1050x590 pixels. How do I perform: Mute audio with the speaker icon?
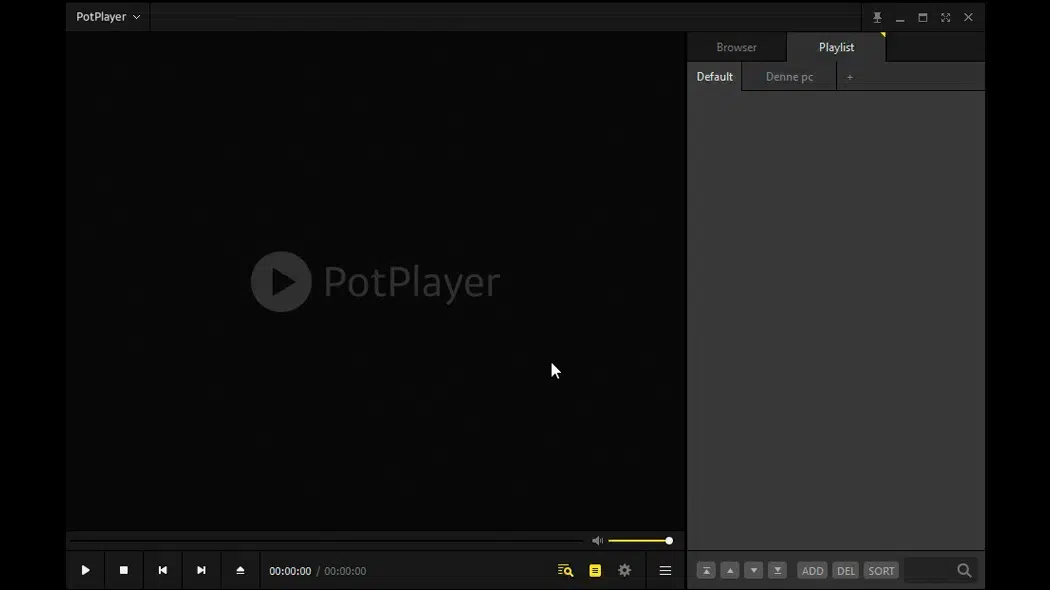pos(597,540)
